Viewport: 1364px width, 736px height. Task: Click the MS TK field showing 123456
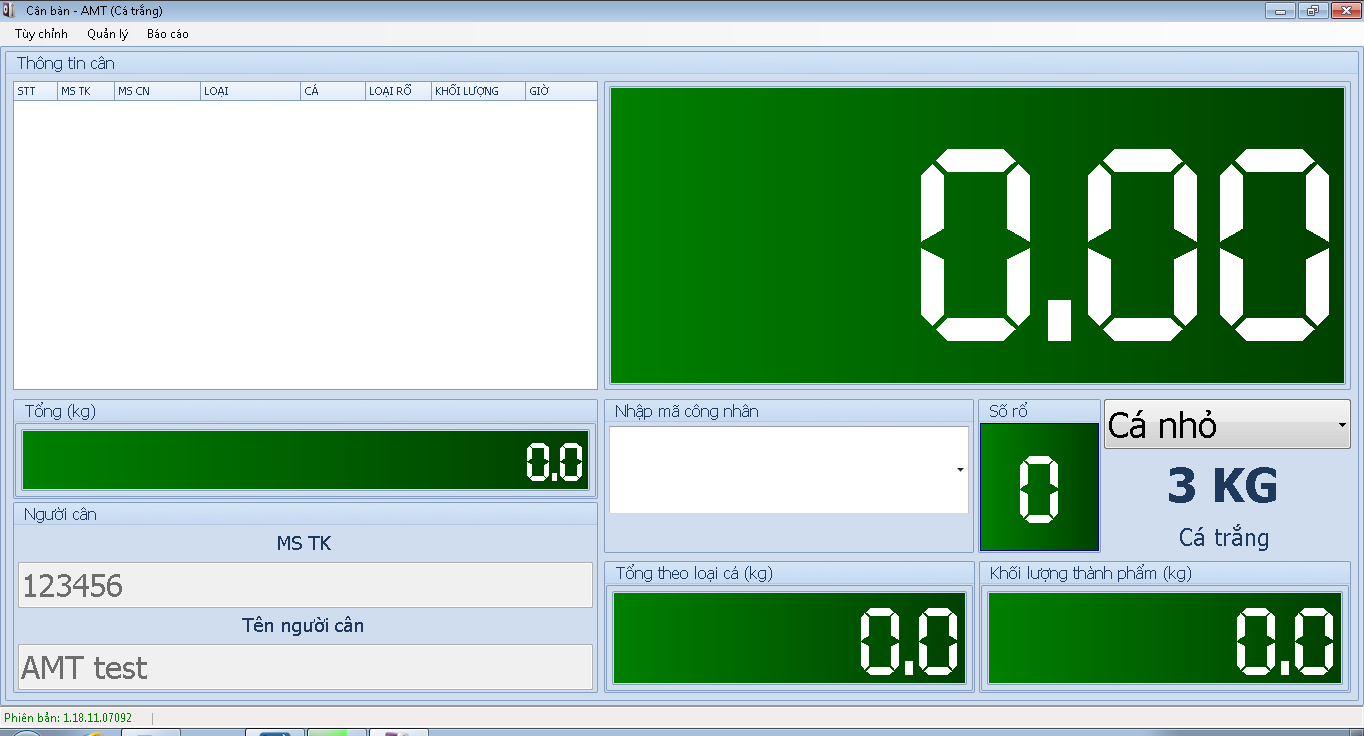point(305,585)
